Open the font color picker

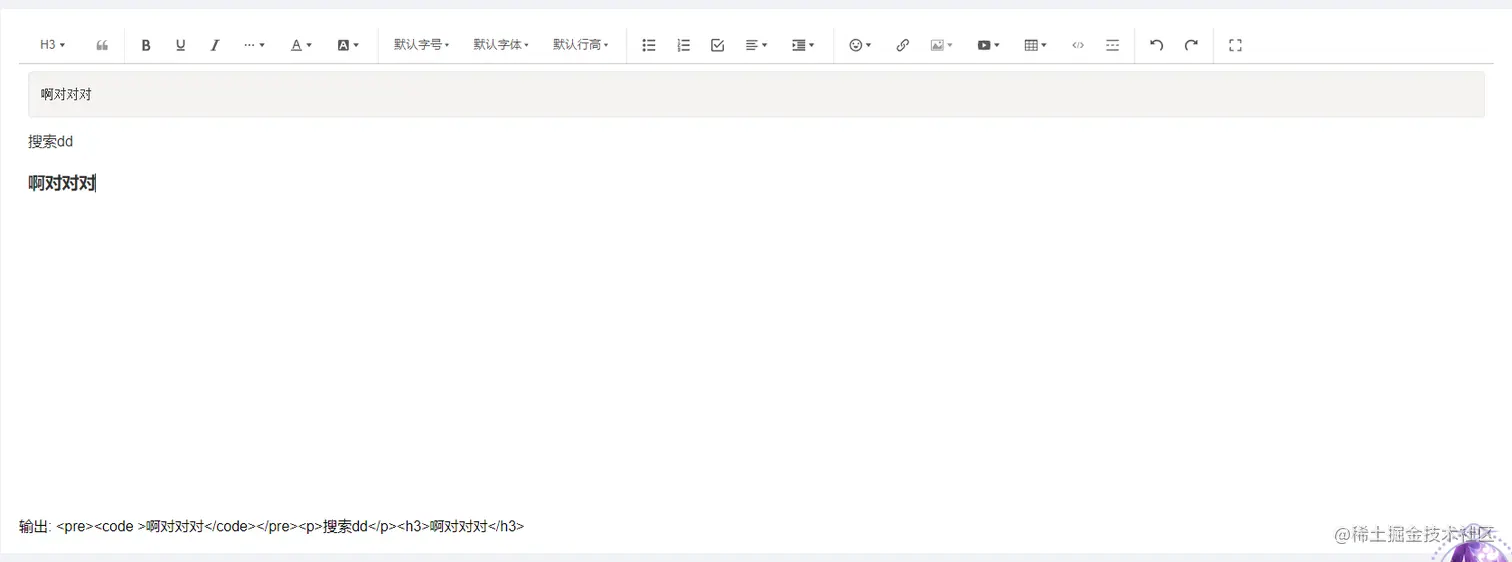click(x=301, y=45)
